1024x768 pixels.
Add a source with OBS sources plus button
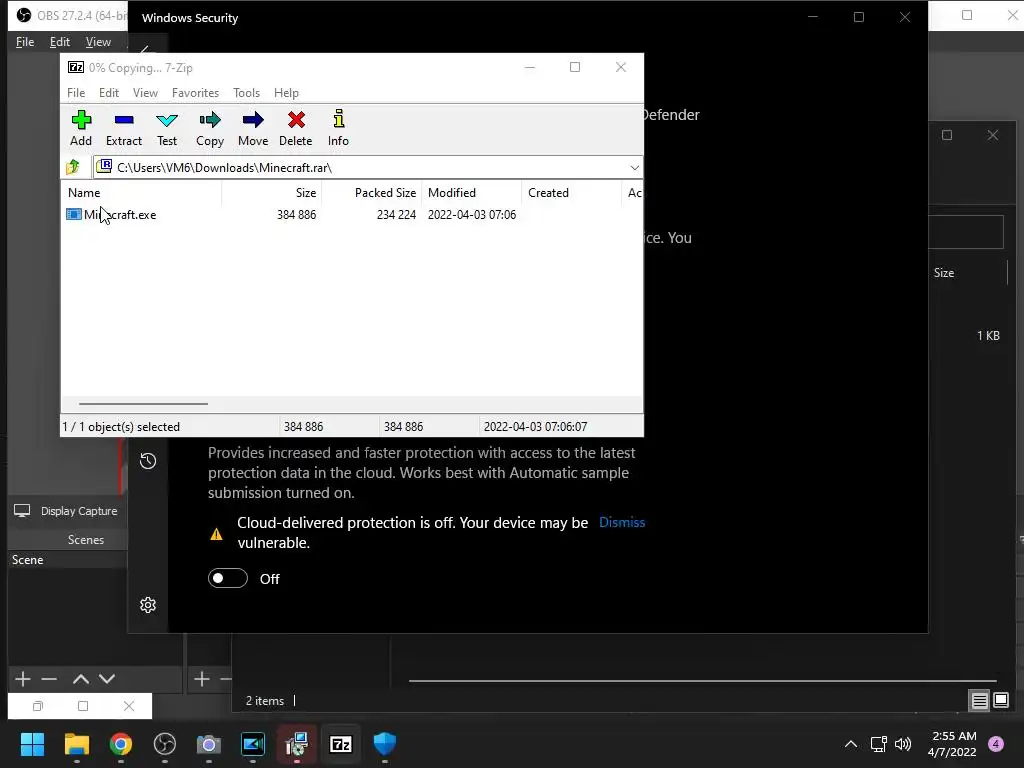tap(202, 679)
